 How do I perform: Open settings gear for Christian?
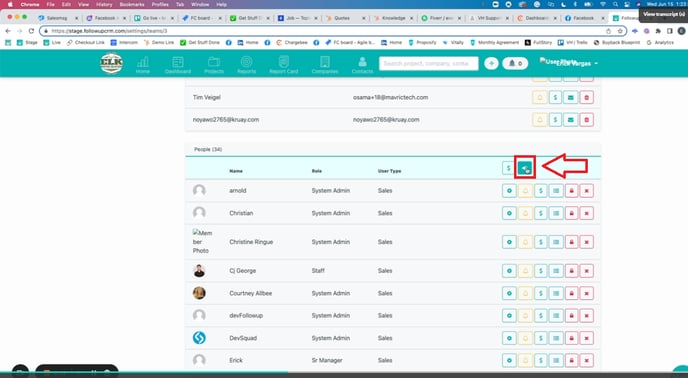(x=509, y=213)
